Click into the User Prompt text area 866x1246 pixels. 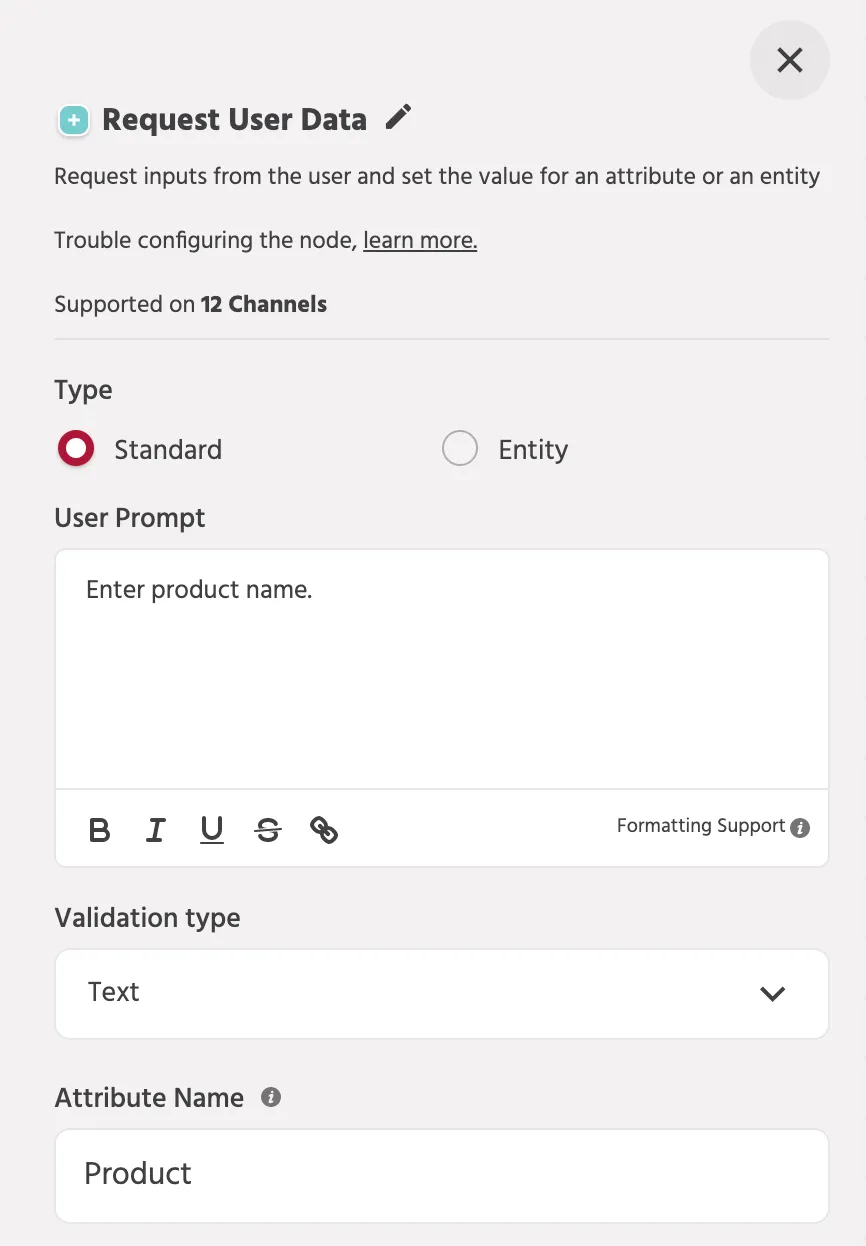click(x=442, y=670)
